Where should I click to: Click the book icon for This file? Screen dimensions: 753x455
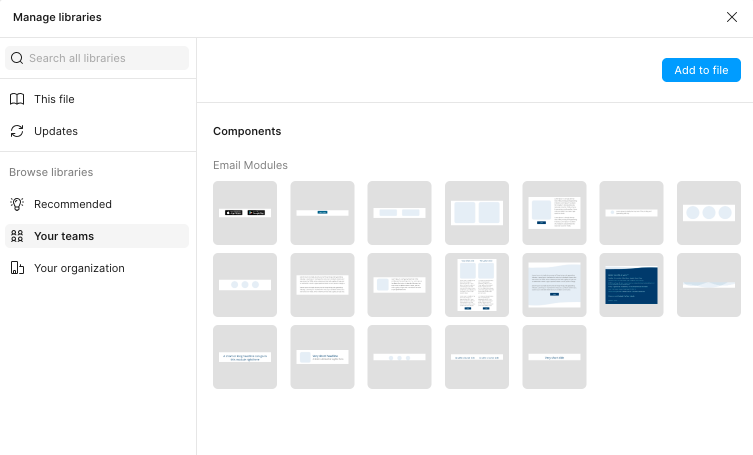pos(17,99)
